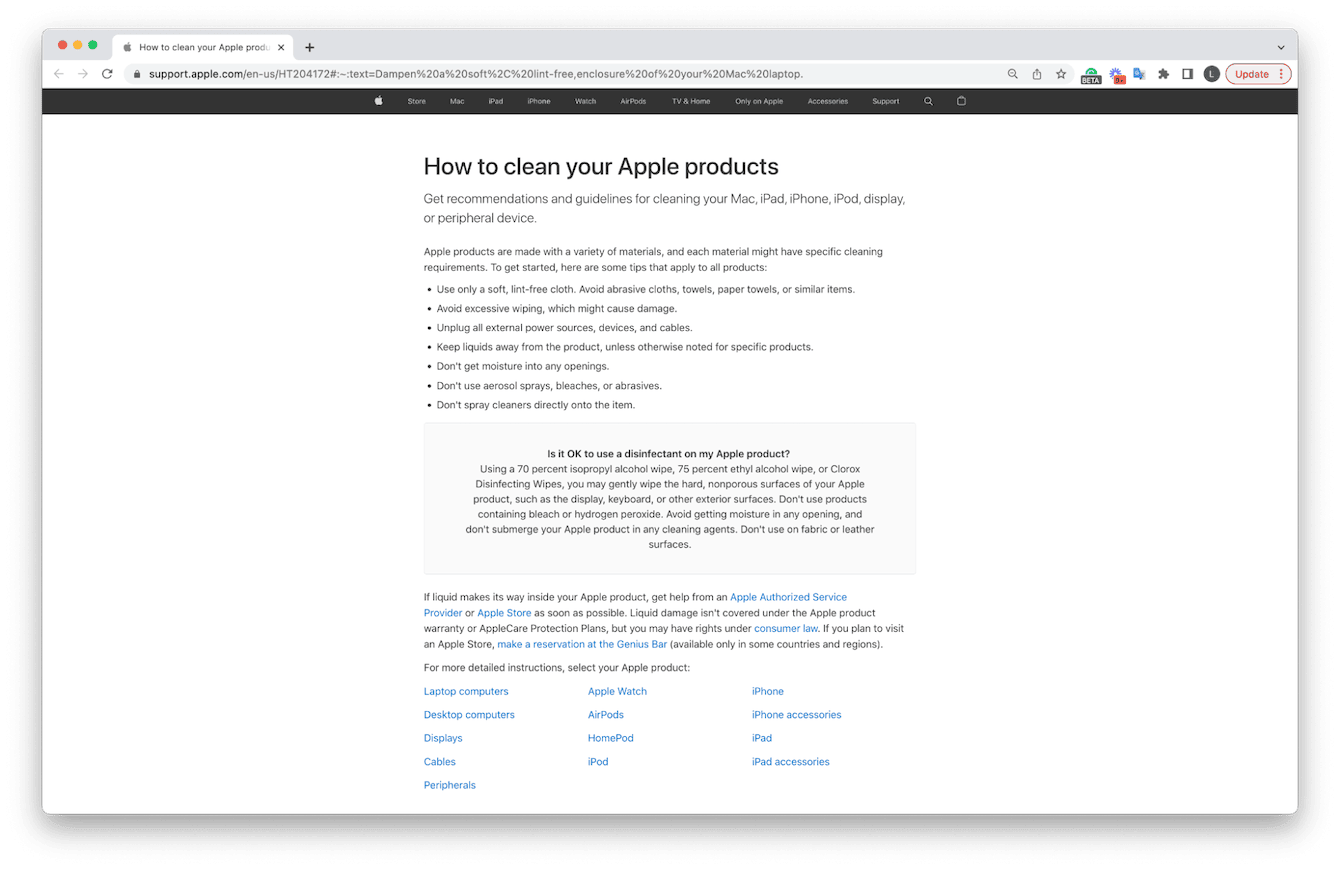Image resolution: width=1340 pixels, height=870 pixels.
Task: Reload the current page
Action: tap(107, 73)
